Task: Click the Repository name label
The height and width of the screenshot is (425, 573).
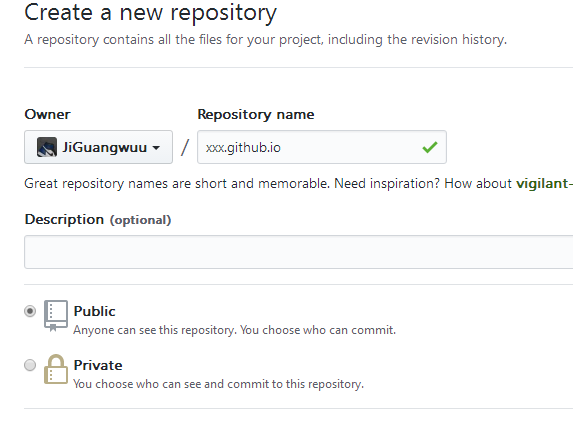Action: (x=256, y=115)
